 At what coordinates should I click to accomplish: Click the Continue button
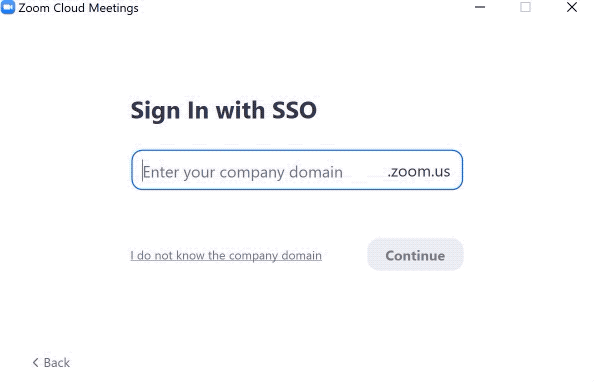[415, 255]
